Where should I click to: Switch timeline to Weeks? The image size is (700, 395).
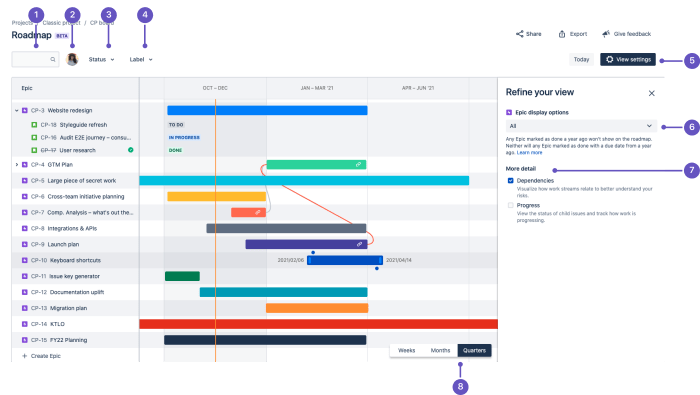pyautogui.click(x=406, y=350)
